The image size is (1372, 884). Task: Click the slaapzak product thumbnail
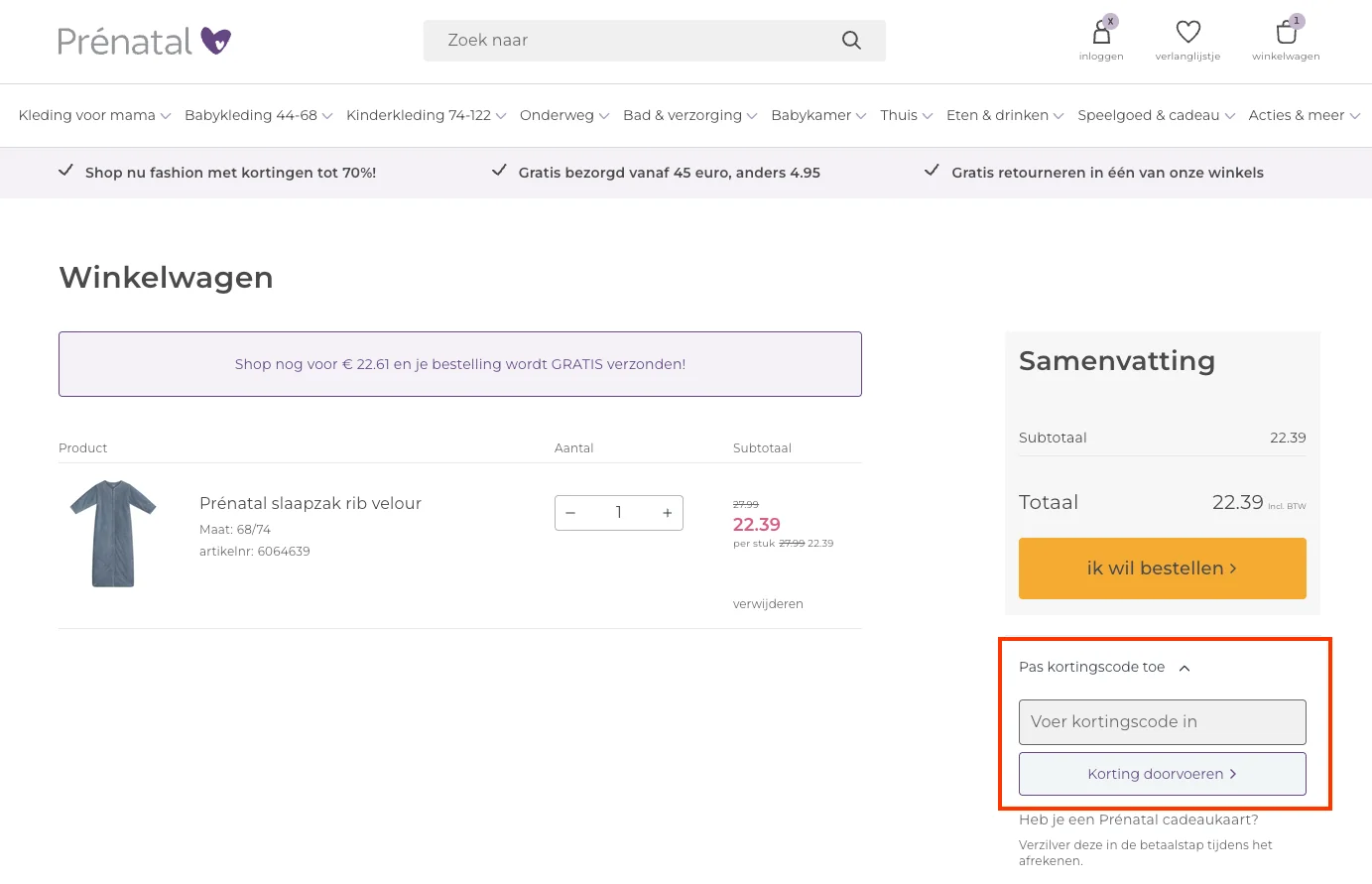[113, 533]
